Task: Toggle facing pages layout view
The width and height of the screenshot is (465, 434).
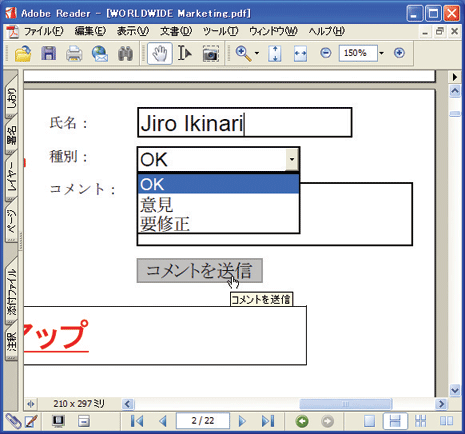Action: tap(446, 421)
